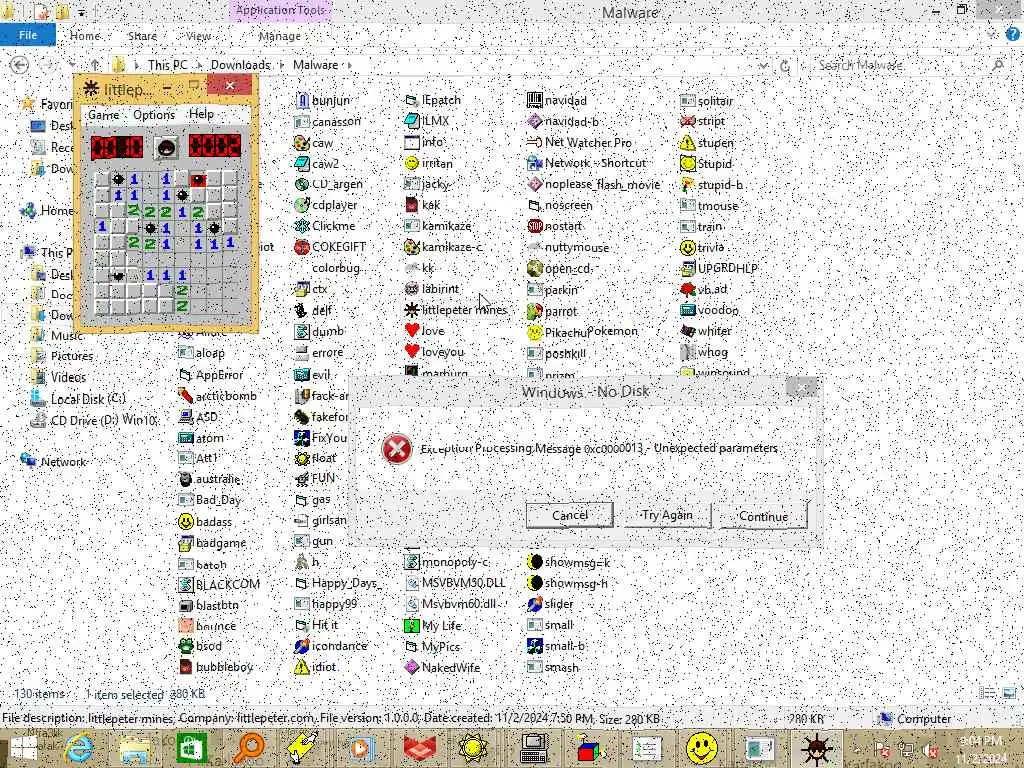The height and width of the screenshot is (768, 1024).
Task: Click the magnifier taskbar icon
Action: point(249,748)
